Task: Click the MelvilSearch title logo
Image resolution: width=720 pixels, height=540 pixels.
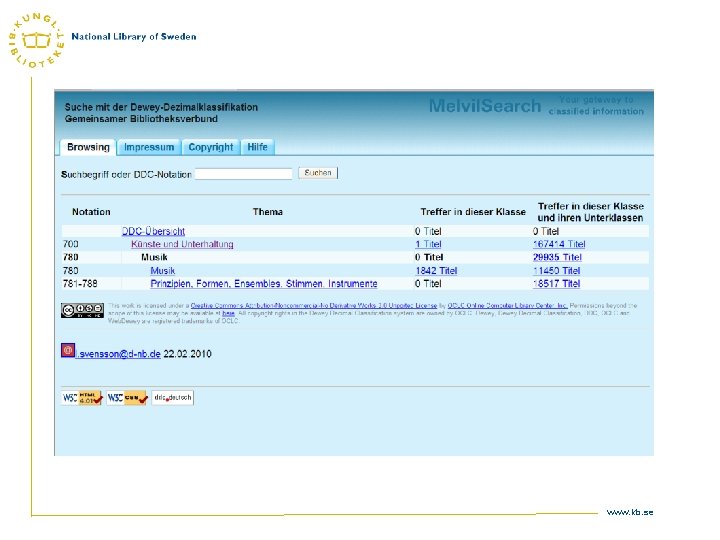Action: point(485,106)
